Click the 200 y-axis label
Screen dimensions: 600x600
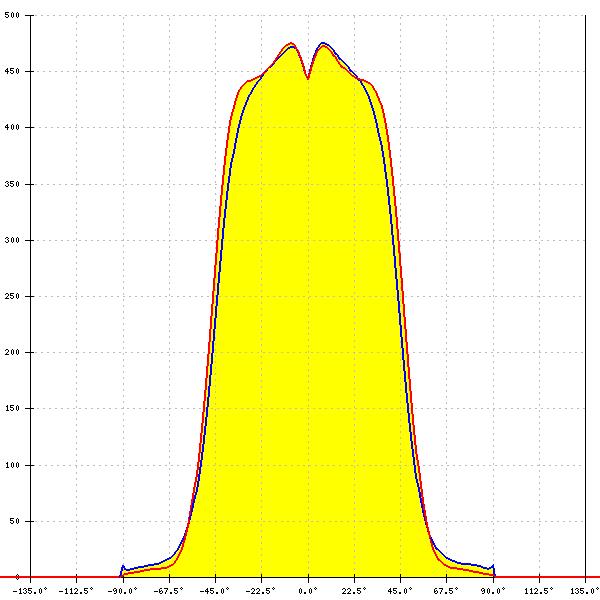tap(12, 352)
